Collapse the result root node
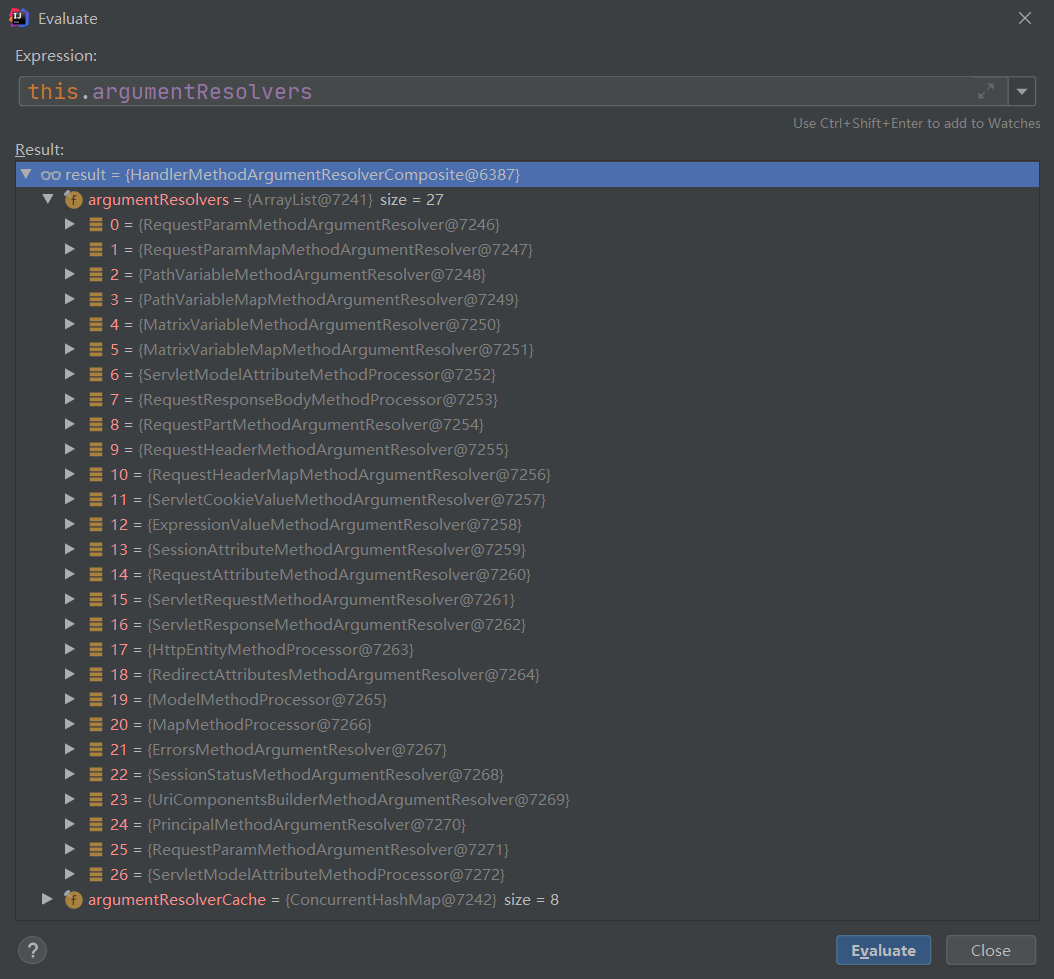Image resolution: width=1054 pixels, height=979 pixels. coord(26,174)
